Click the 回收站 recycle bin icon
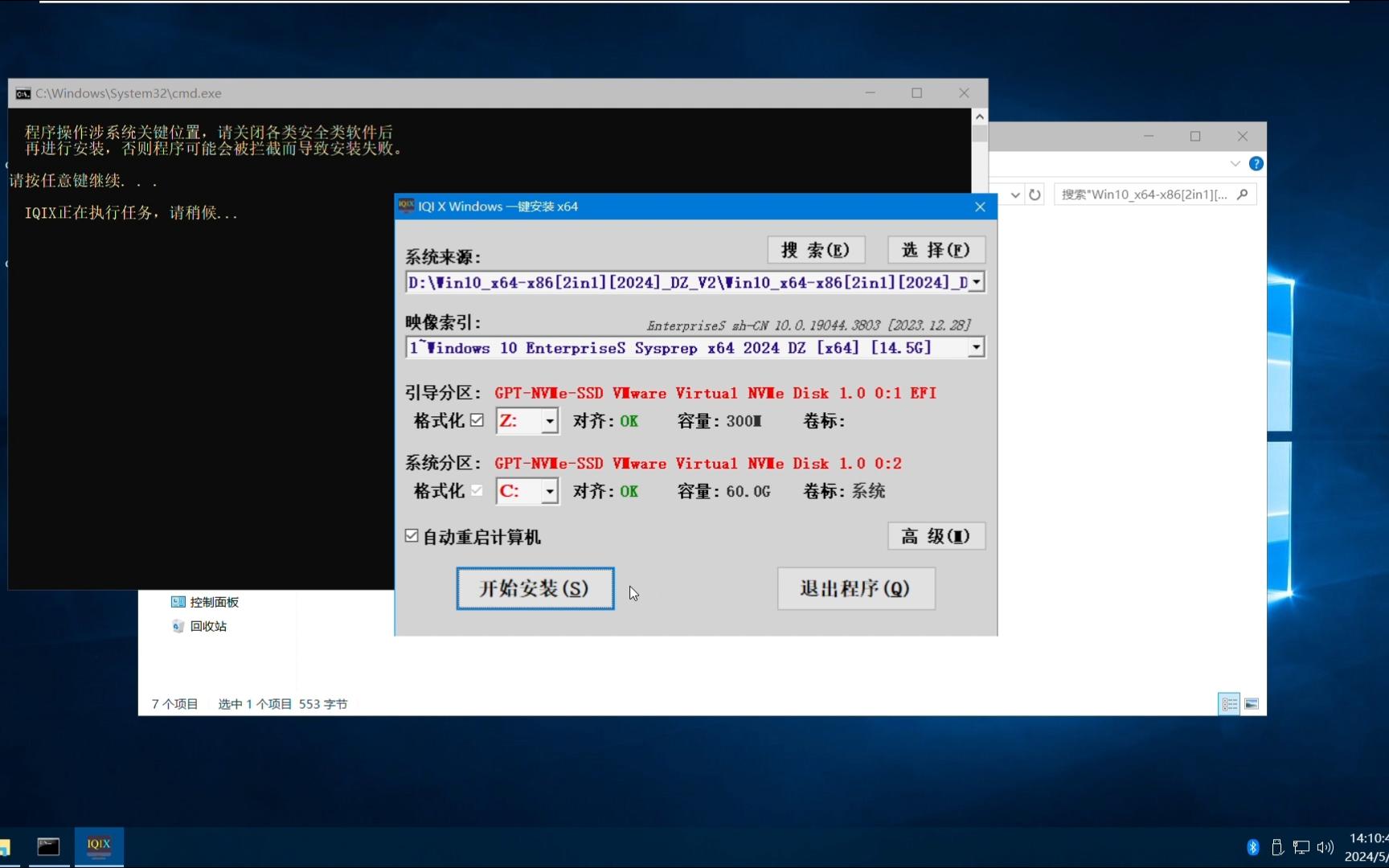Viewport: 1389px width, 868px height. [x=178, y=626]
